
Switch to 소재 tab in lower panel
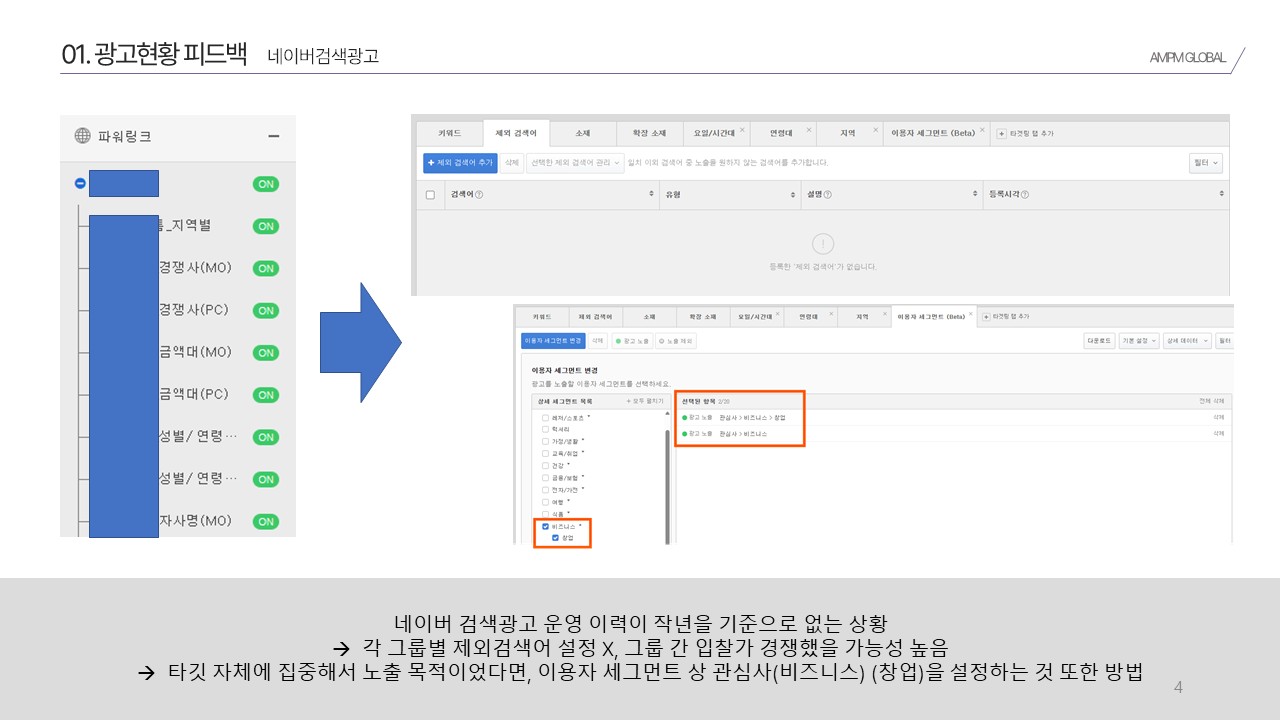(649, 316)
